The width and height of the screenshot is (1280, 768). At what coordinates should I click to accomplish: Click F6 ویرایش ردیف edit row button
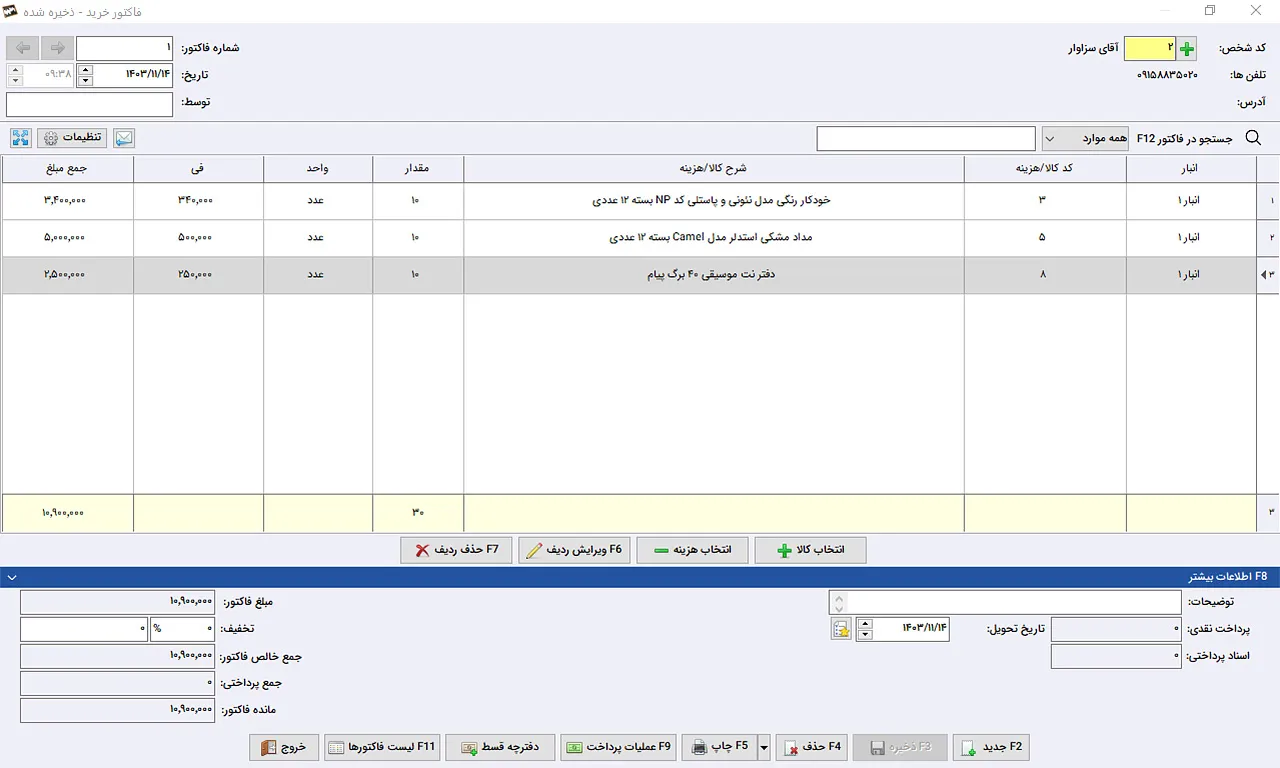tap(574, 550)
